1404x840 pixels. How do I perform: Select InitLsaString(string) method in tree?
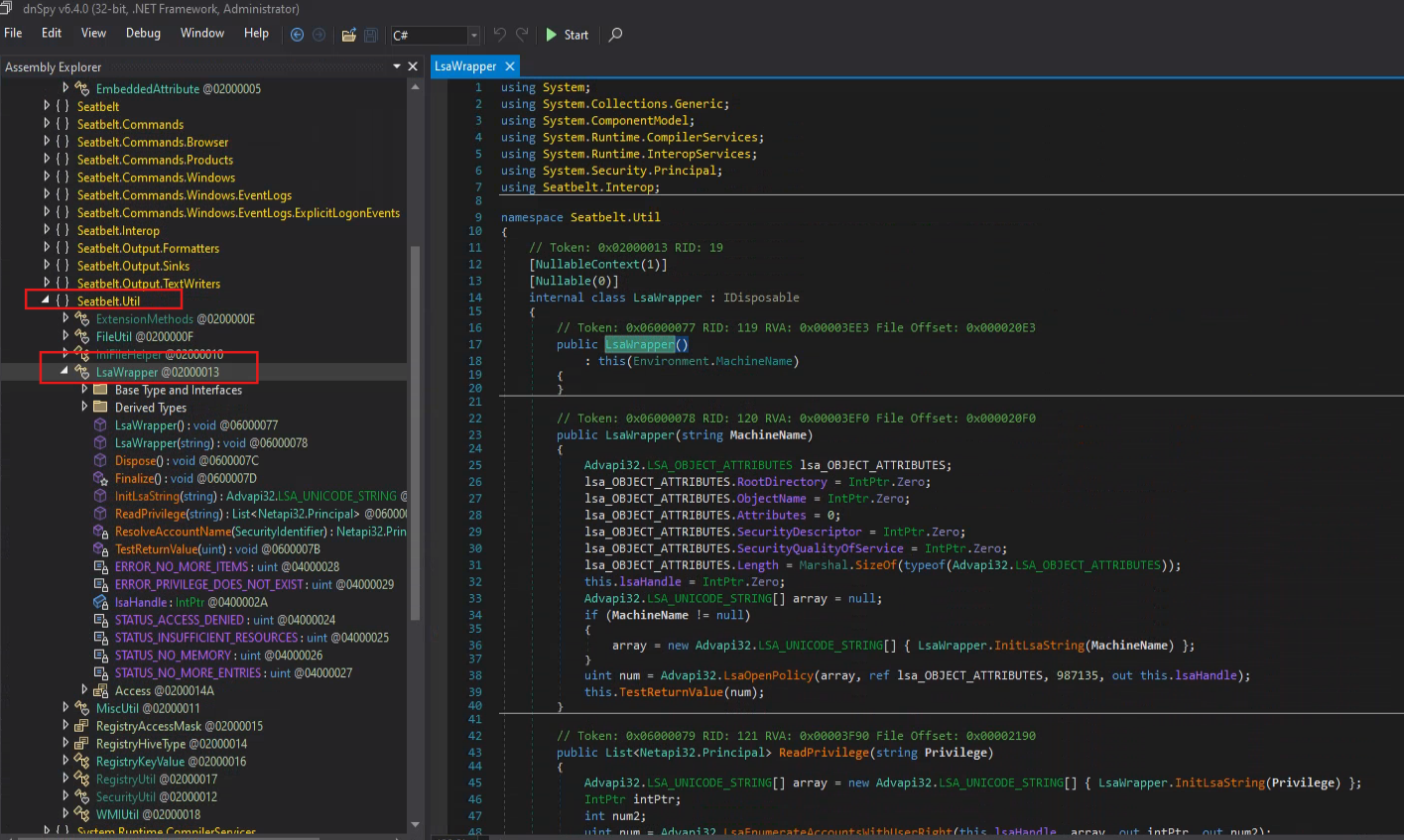tap(259, 496)
